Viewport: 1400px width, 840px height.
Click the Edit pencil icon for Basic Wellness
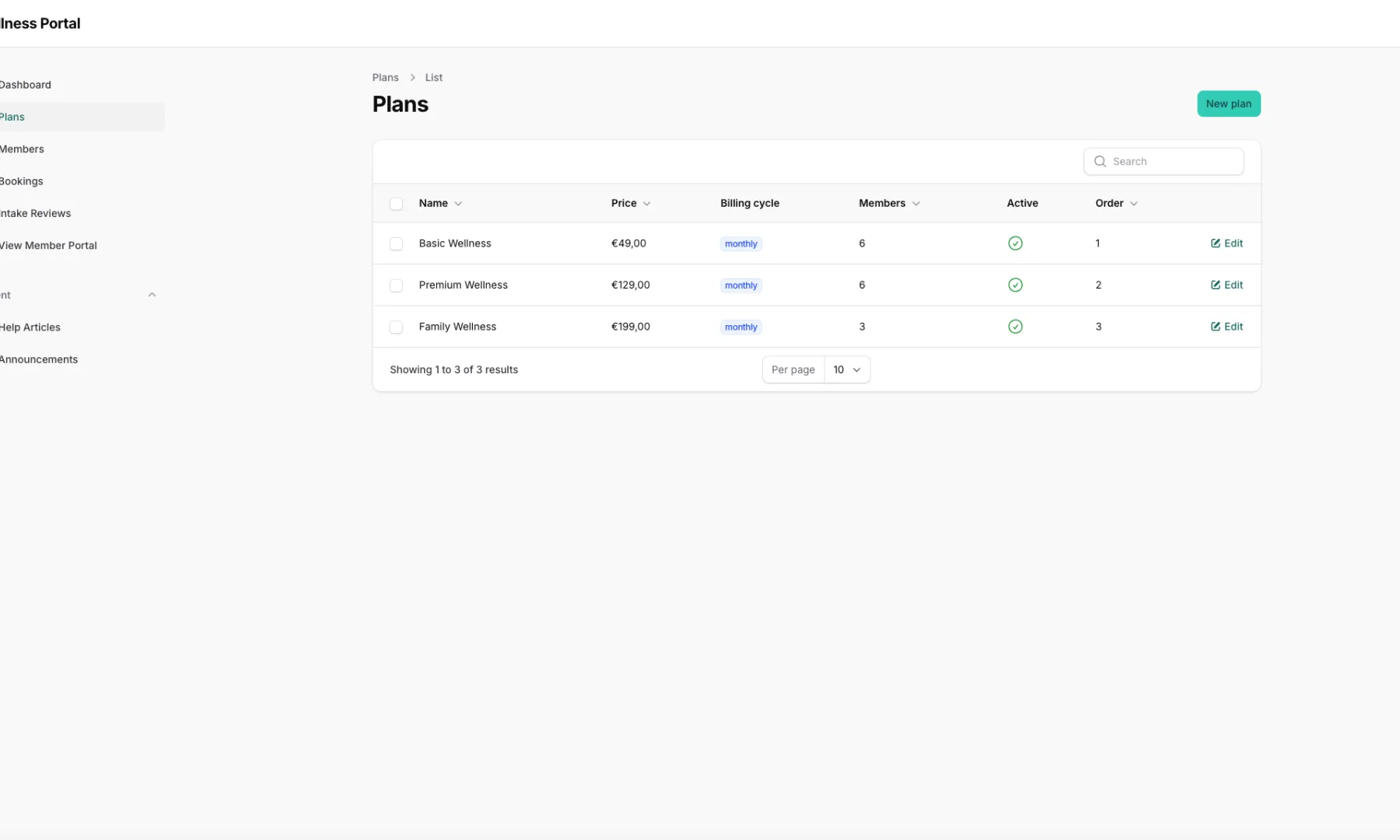point(1216,243)
